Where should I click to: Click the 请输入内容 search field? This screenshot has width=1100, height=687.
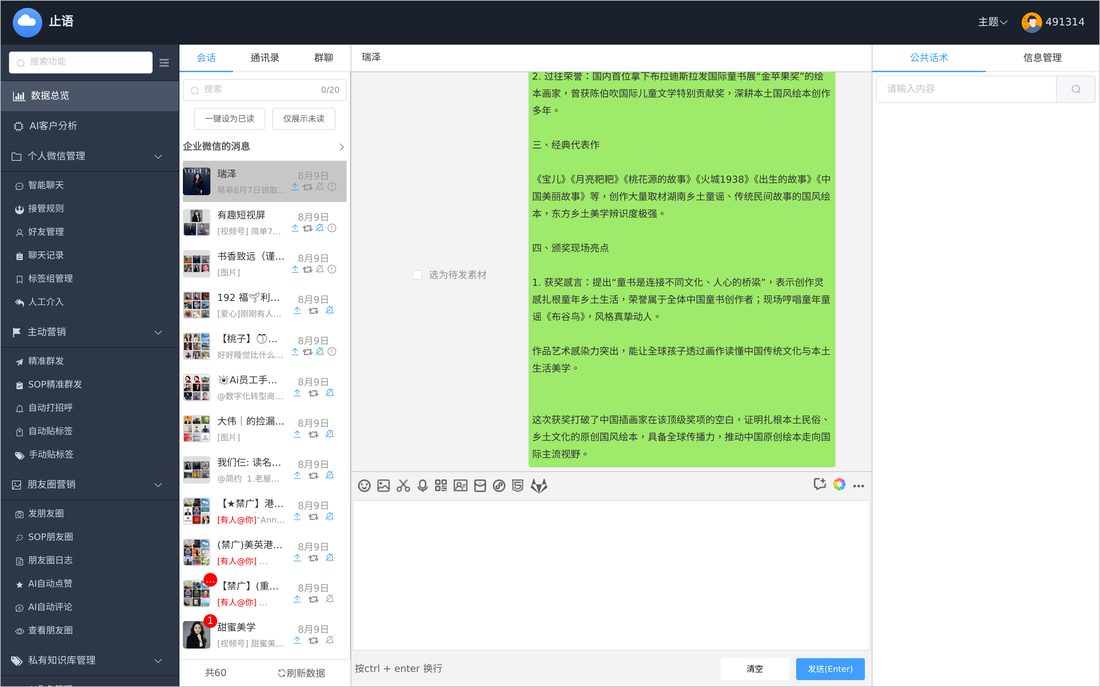pos(966,89)
